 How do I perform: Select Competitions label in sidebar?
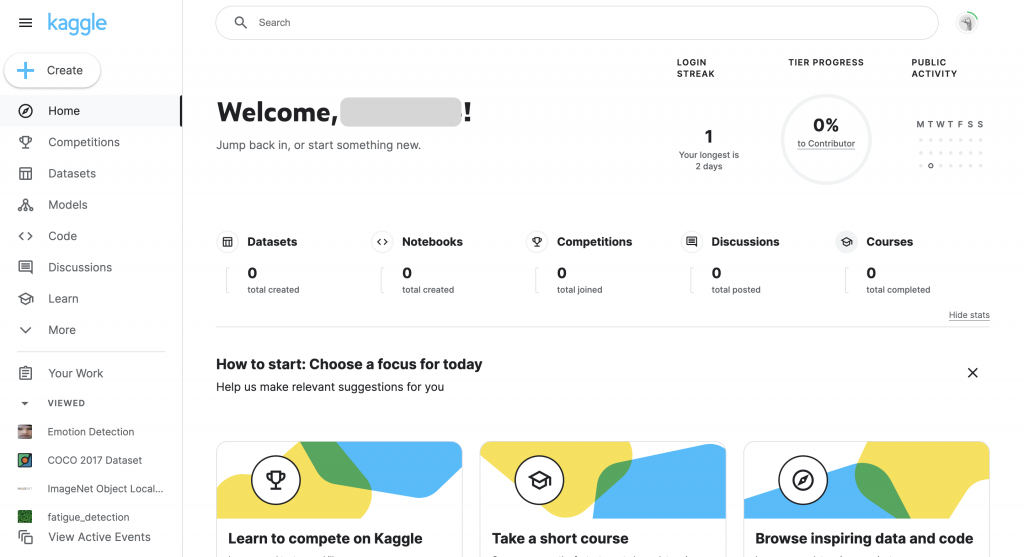click(84, 142)
